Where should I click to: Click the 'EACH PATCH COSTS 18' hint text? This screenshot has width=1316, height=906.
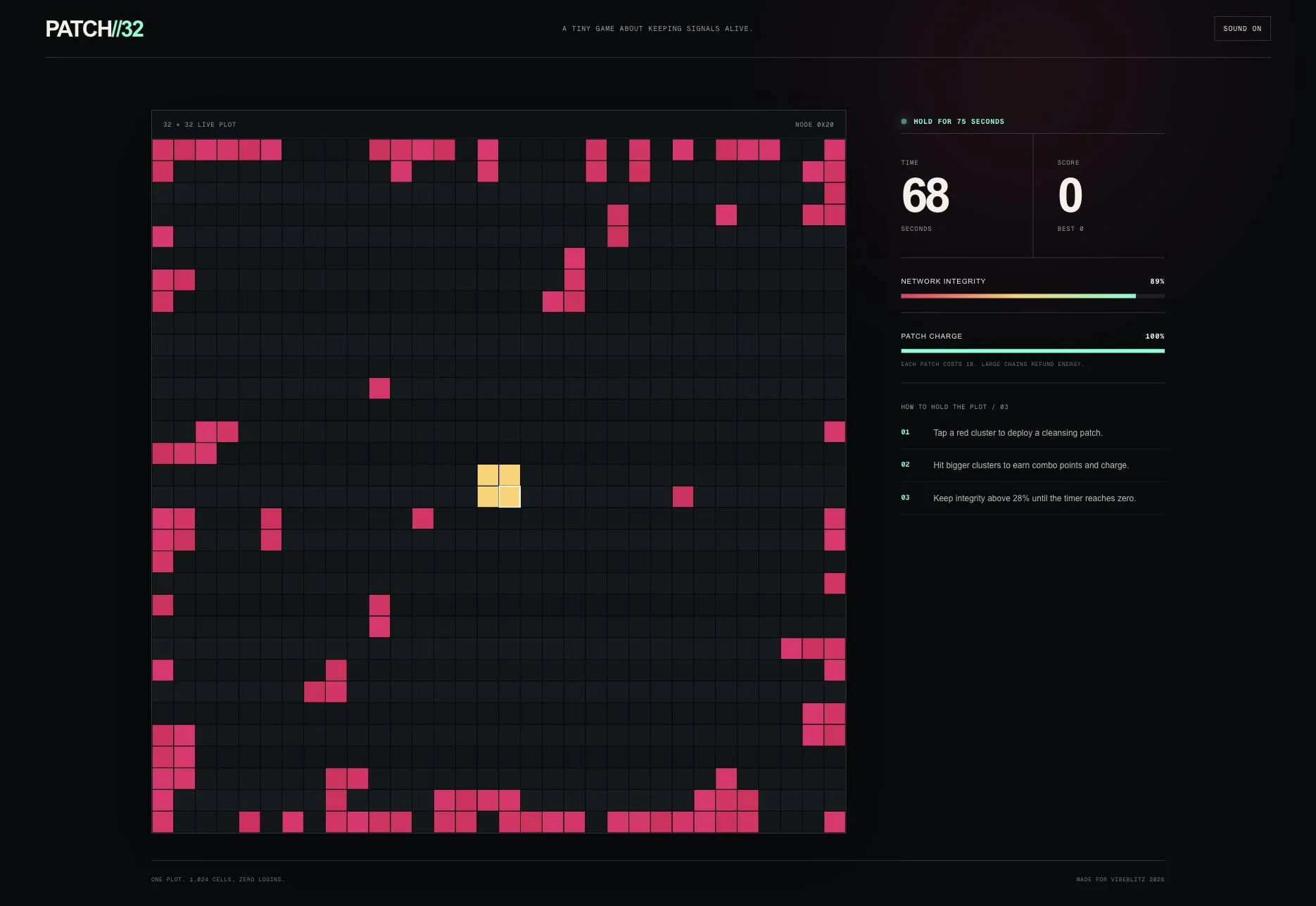tap(992, 364)
